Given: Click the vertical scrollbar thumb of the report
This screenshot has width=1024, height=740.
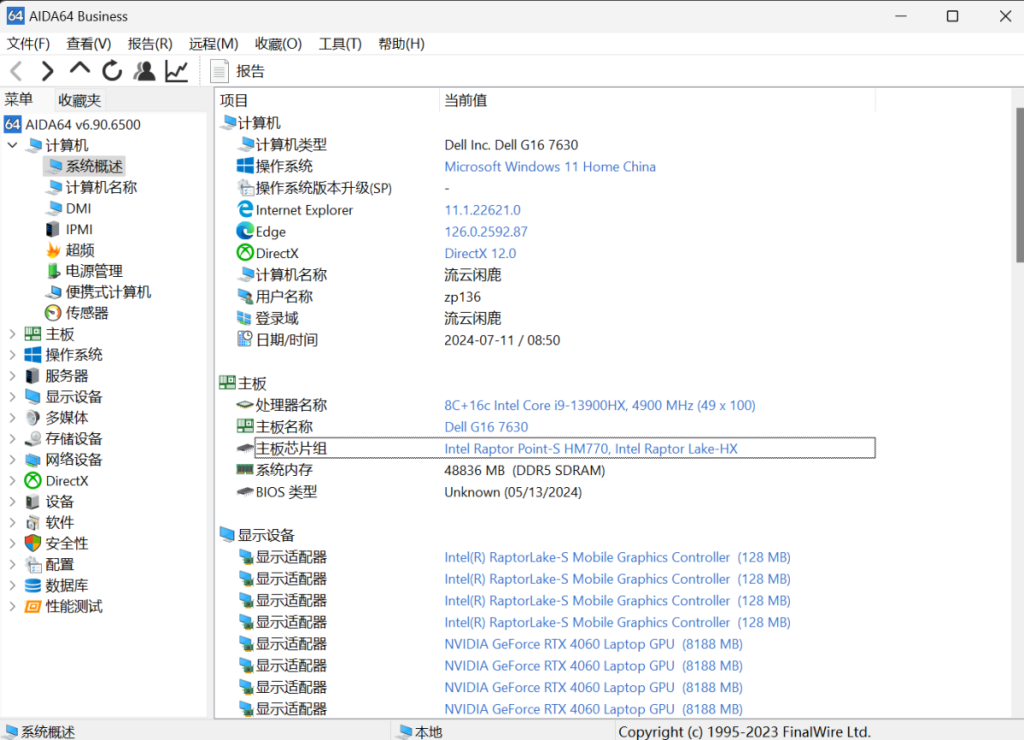Looking at the screenshot, I should pos(1019,186).
